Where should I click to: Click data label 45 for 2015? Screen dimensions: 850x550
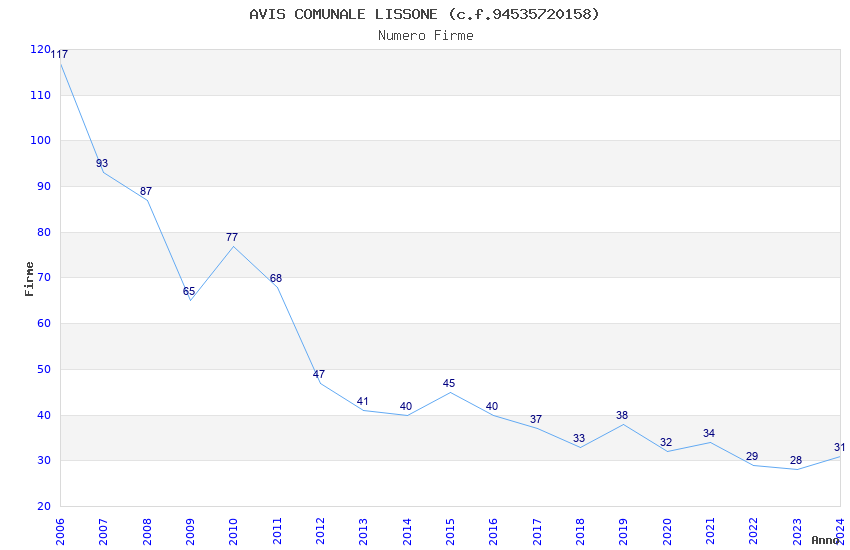tap(449, 384)
